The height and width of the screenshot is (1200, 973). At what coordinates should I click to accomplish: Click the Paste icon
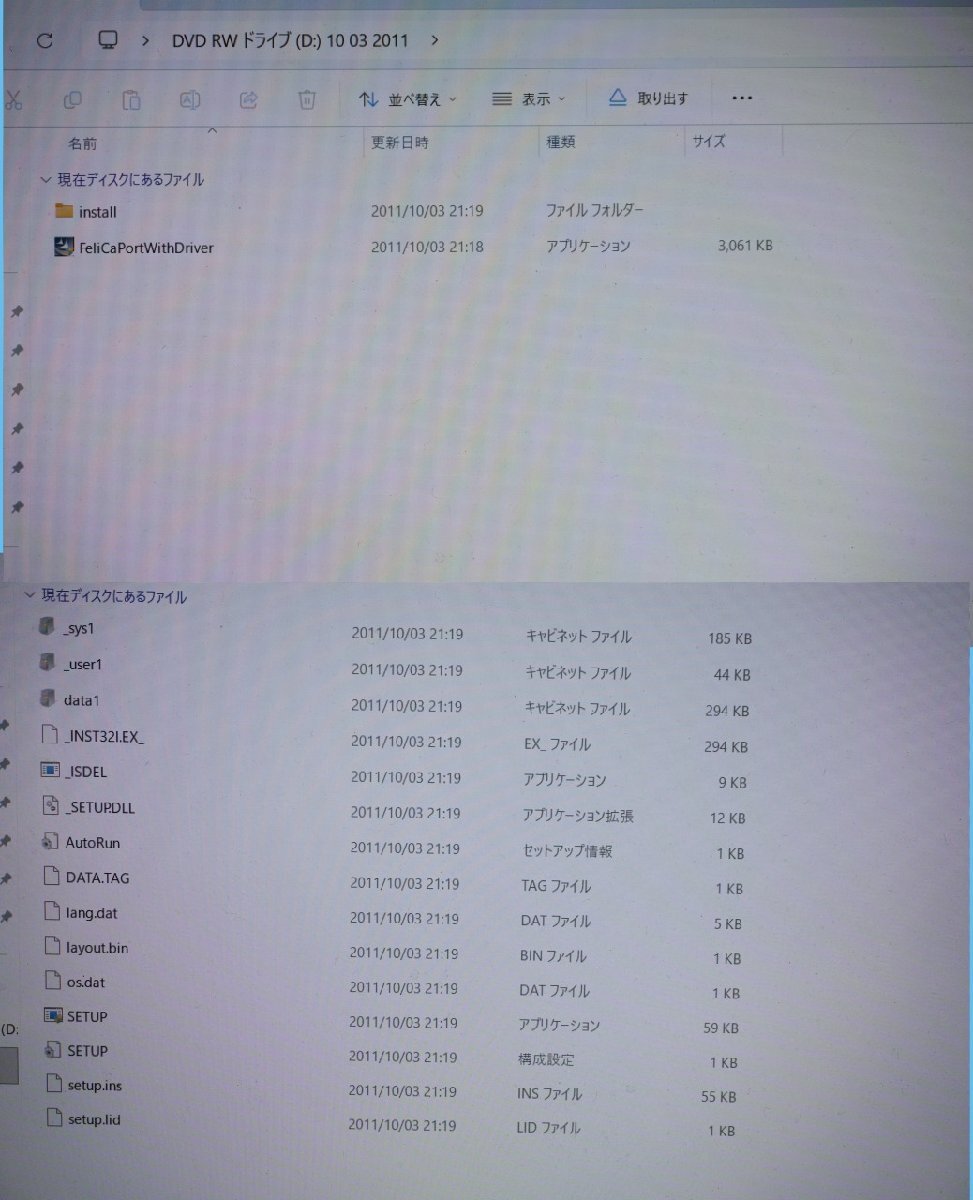(131, 99)
